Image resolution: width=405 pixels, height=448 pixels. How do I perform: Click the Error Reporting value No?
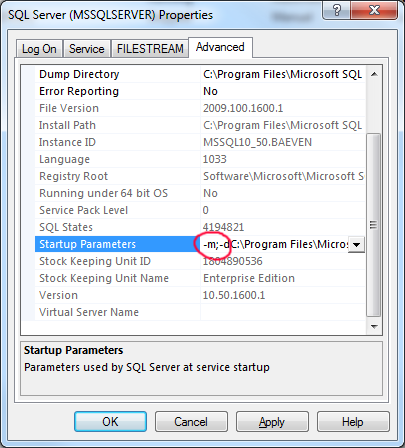(210, 91)
